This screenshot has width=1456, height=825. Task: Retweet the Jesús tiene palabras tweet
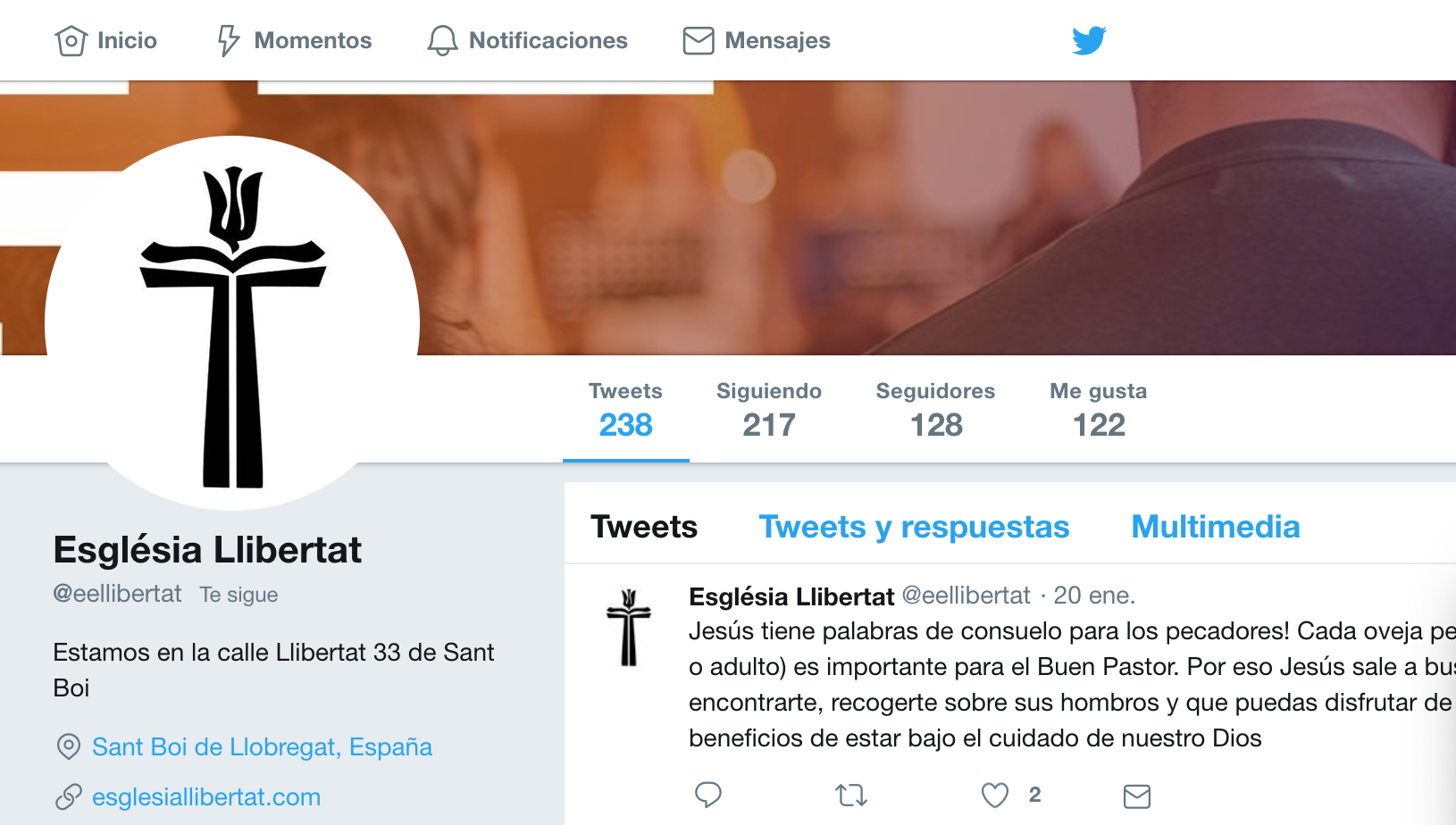point(851,795)
